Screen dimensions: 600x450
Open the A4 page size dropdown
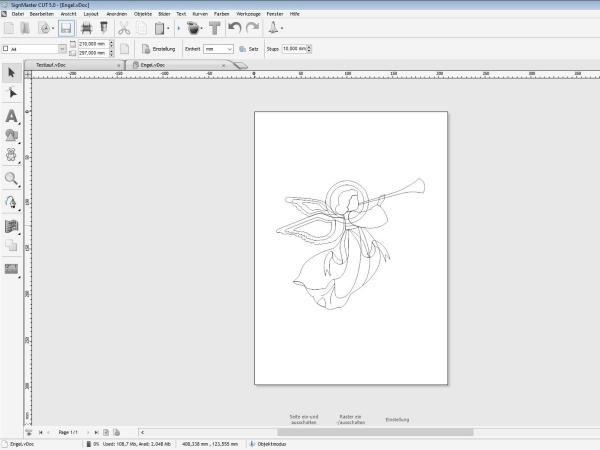click(62, 48)
